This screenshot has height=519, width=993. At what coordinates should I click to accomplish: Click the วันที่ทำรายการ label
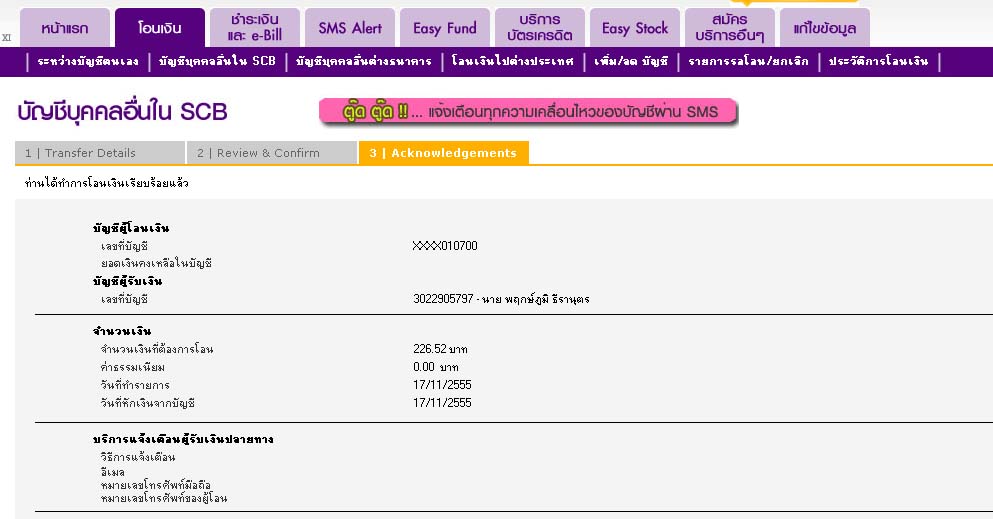(x=135, y=385)
